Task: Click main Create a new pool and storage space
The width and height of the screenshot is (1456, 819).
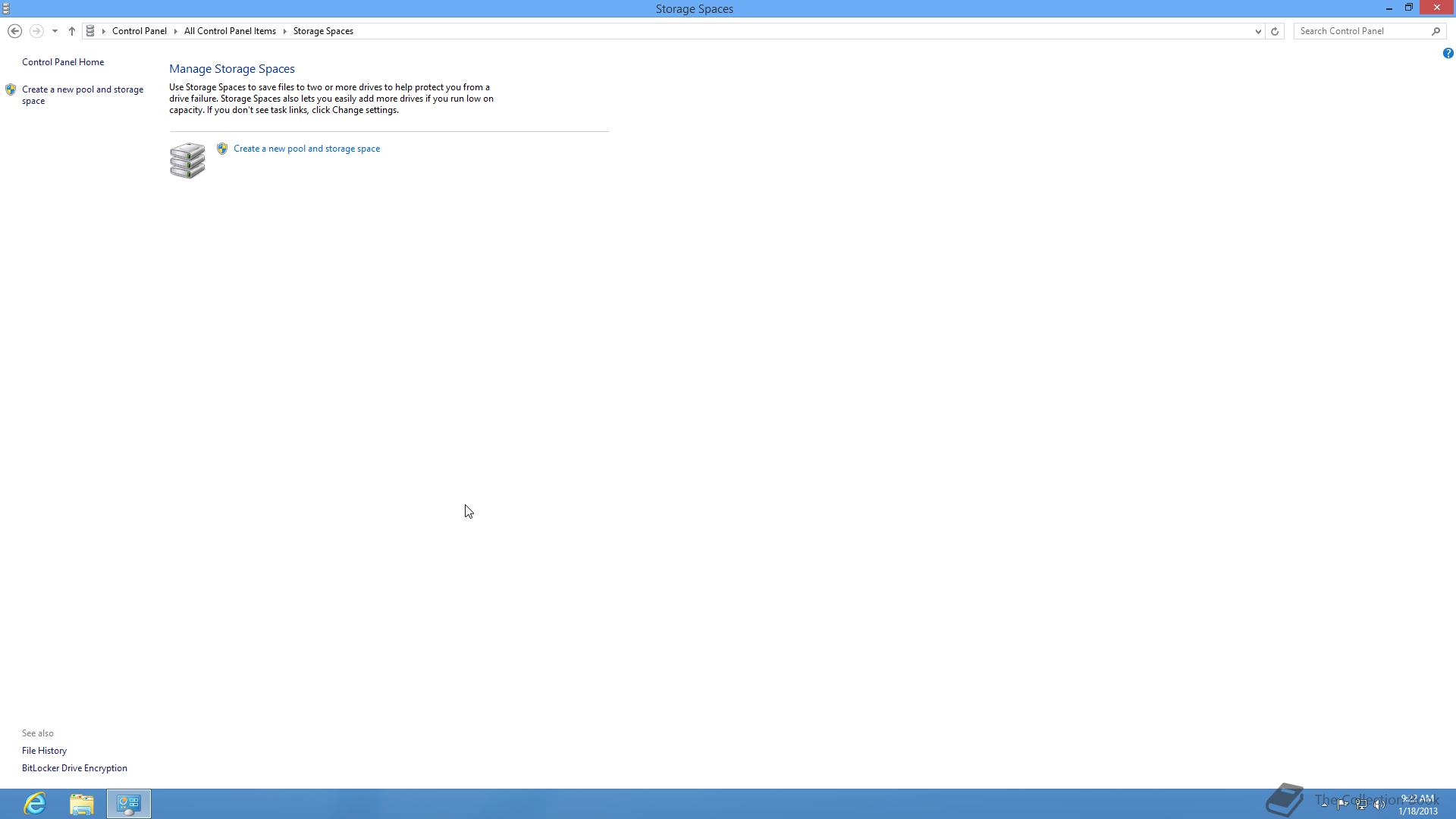Action: click(x=306, y=149)
